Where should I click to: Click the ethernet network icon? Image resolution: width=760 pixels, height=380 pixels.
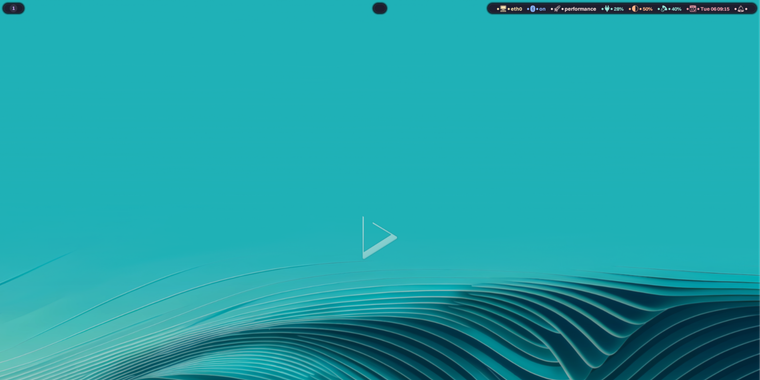coord(503,9)
